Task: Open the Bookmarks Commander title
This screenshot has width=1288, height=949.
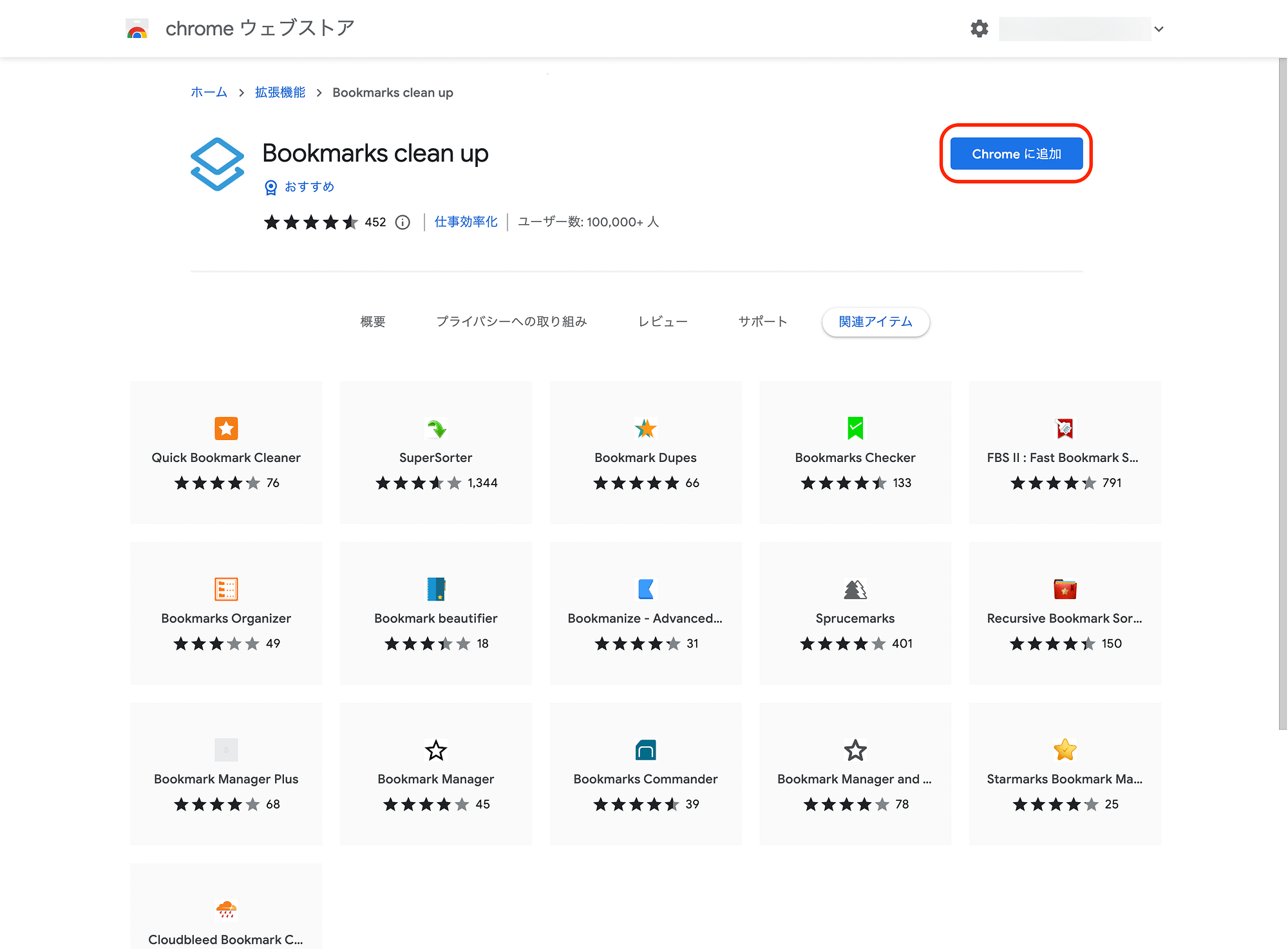Action: (645, 780)
